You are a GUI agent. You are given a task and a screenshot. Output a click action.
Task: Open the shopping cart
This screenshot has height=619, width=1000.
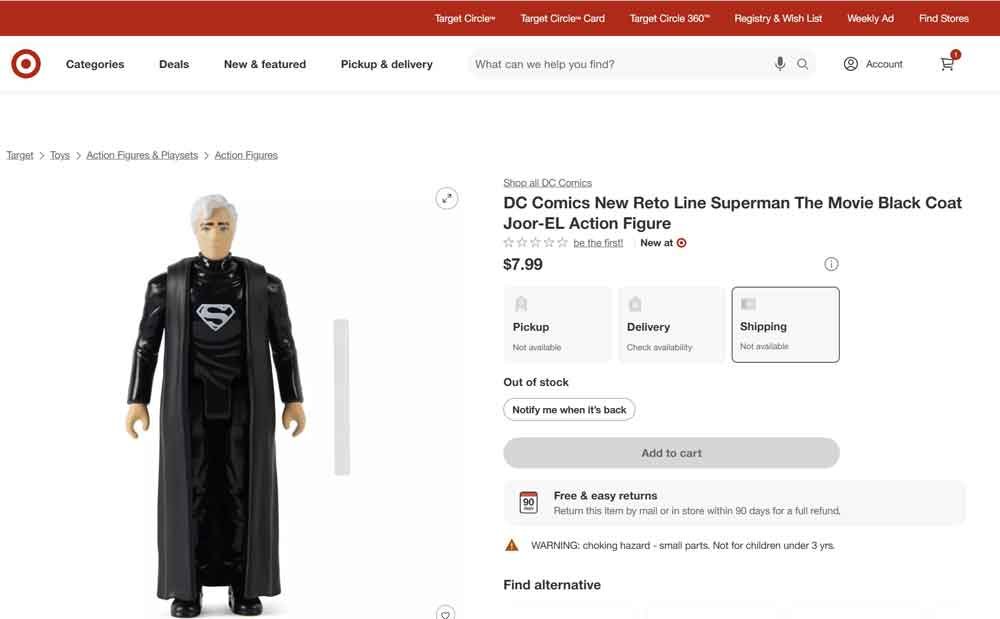coord(947,64)
